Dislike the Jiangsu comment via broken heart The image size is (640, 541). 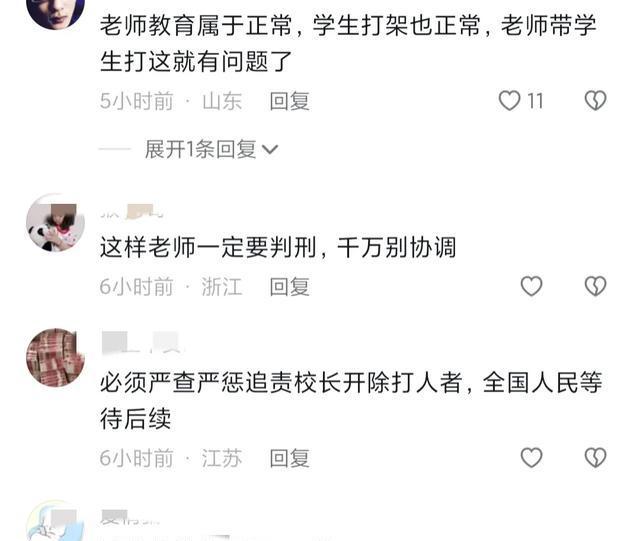coord(596,457)
